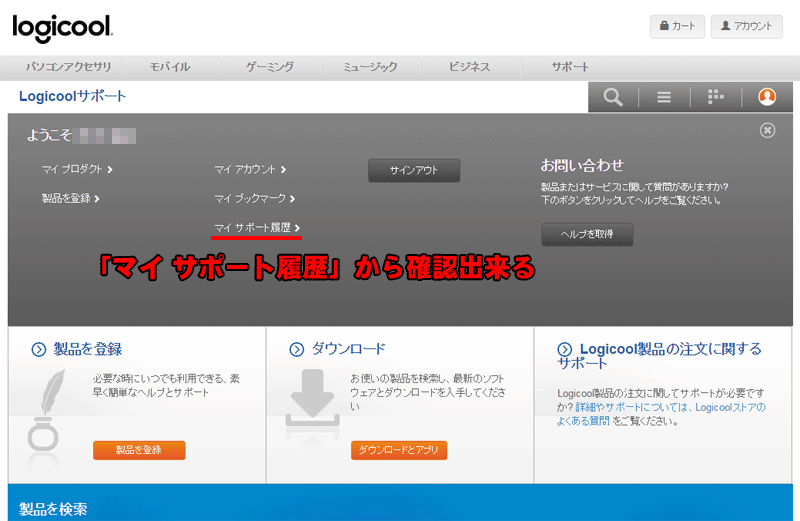Click the ヘルプを取得 button
Viewport: 800px width, 521px height.
587,234
